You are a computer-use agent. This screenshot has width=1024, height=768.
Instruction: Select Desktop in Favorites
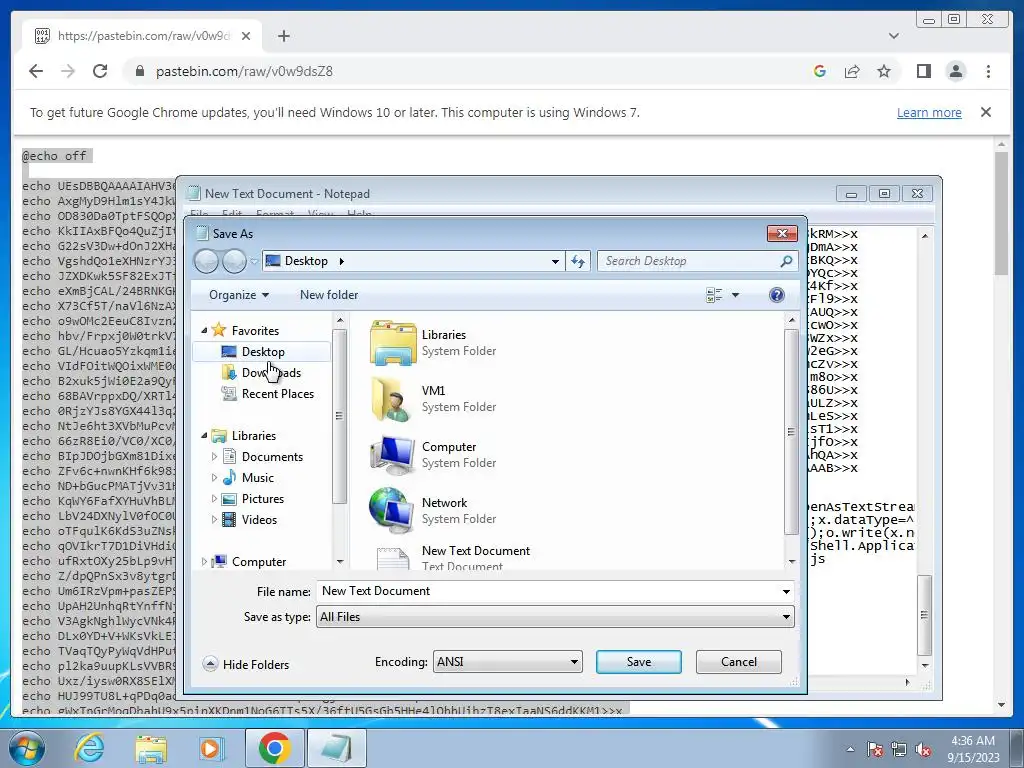tap(262, 352)
